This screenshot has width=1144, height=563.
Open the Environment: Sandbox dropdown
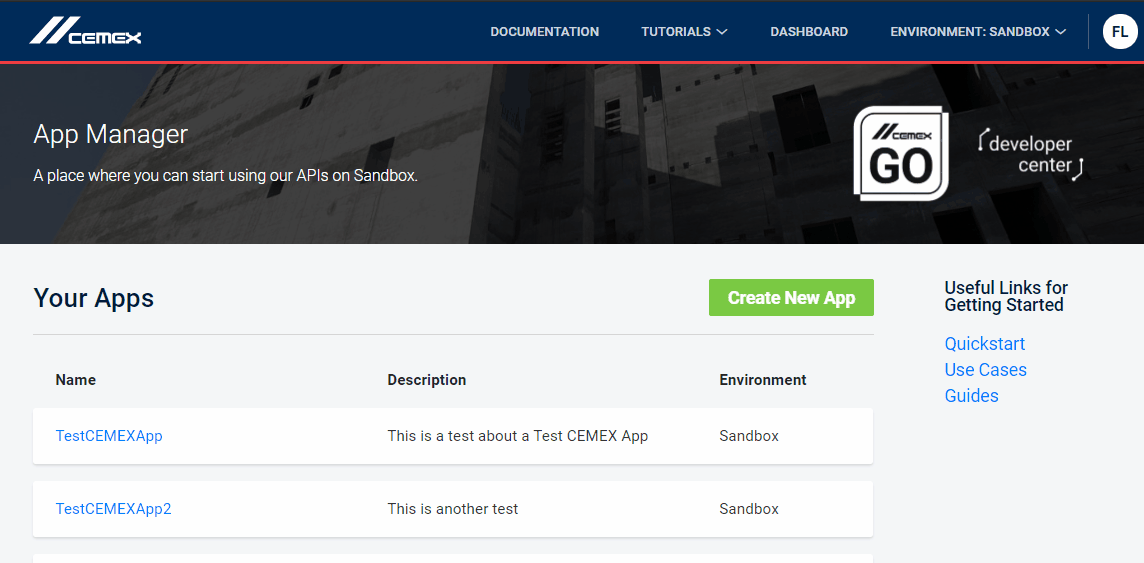tap(978, 32)
